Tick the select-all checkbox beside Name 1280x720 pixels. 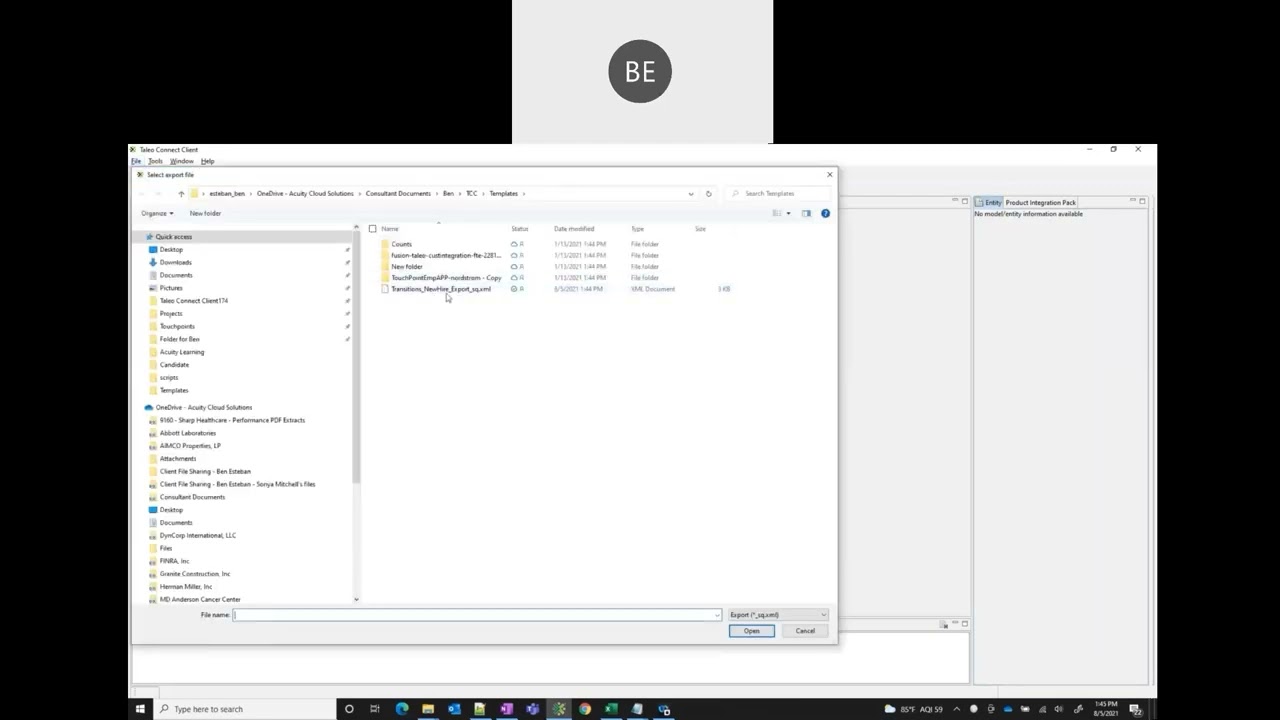[372, 229]
